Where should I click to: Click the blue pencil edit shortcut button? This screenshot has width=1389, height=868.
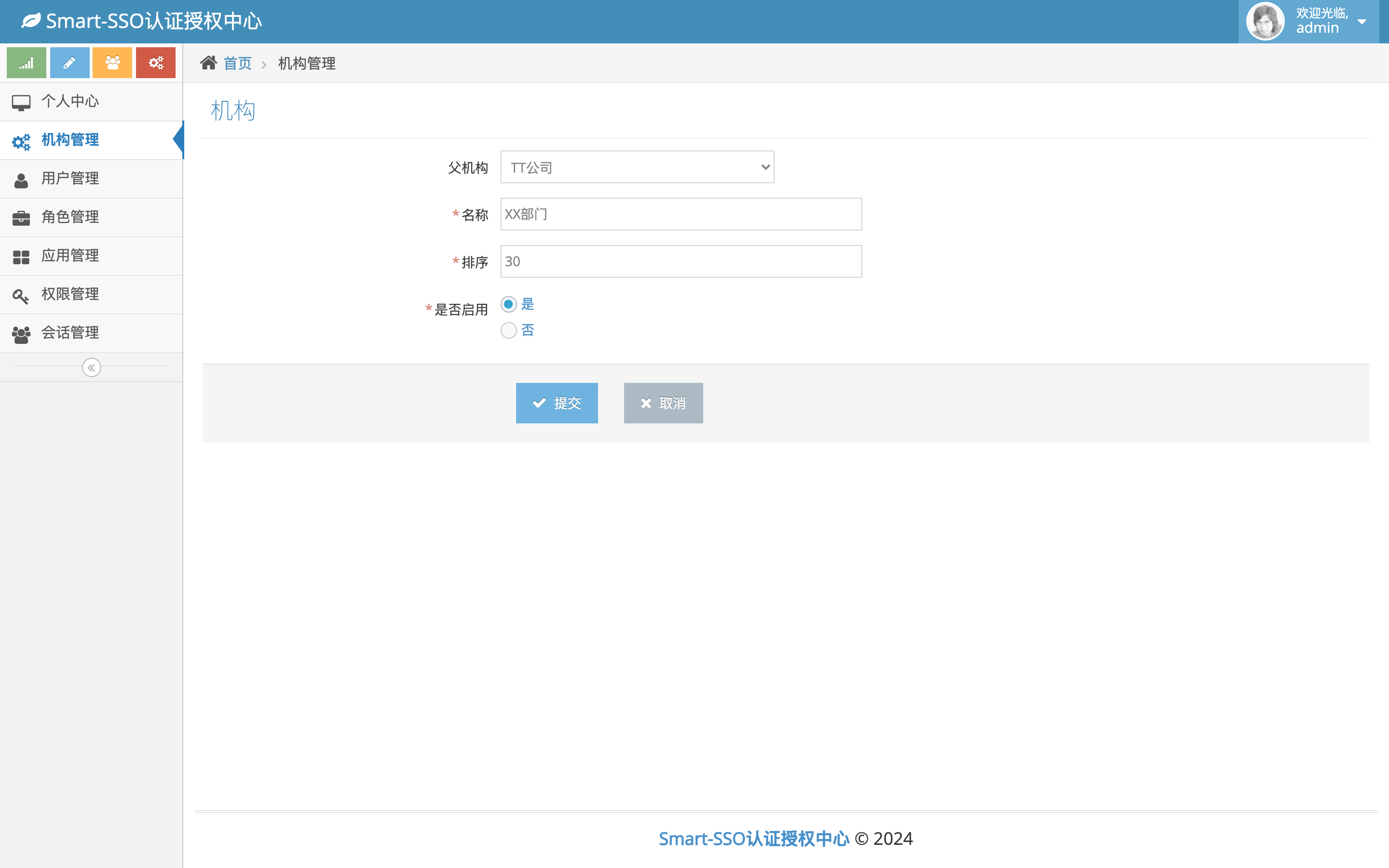(69, 63)
